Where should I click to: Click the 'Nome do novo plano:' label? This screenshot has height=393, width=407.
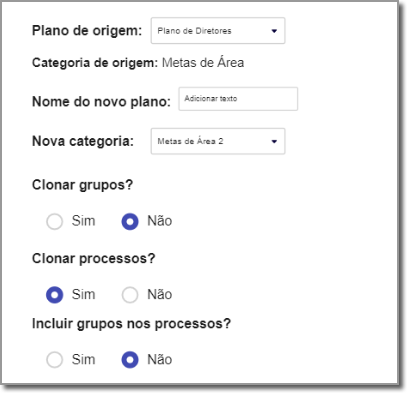[101, 101]
